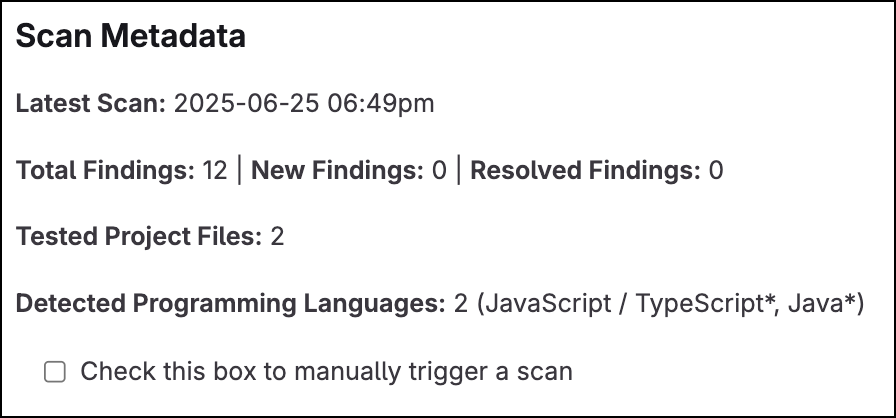Click the 'Total Findings:' label
Image resolution: width=896 pixels, height=418 pixels.
(106, 170)
